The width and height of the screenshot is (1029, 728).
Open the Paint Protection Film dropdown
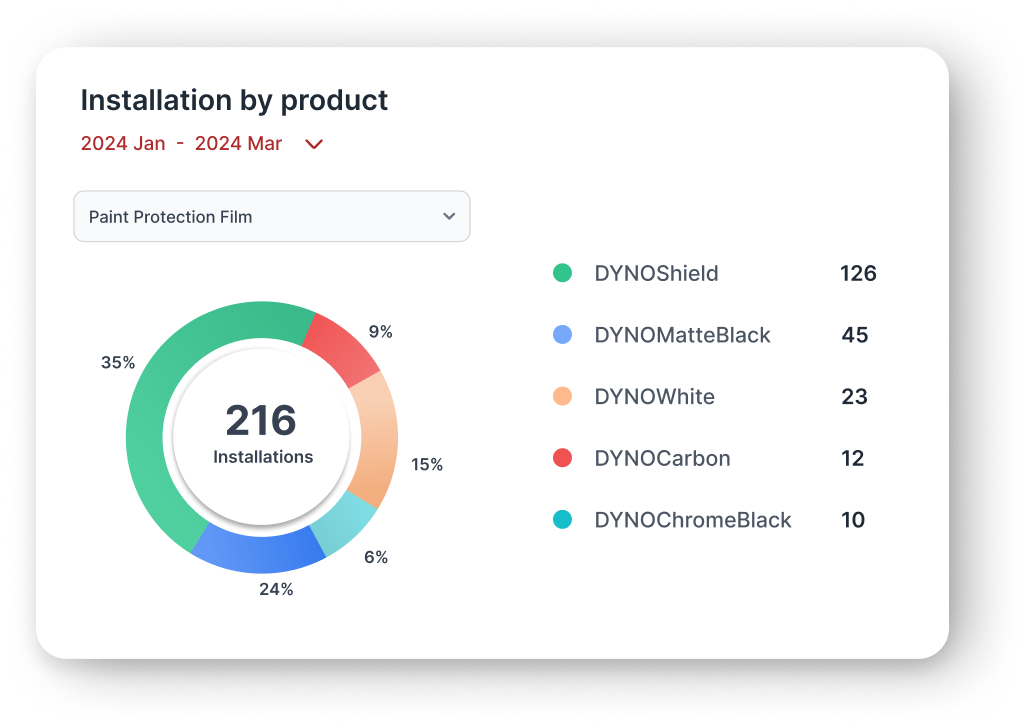click(271, 217)
